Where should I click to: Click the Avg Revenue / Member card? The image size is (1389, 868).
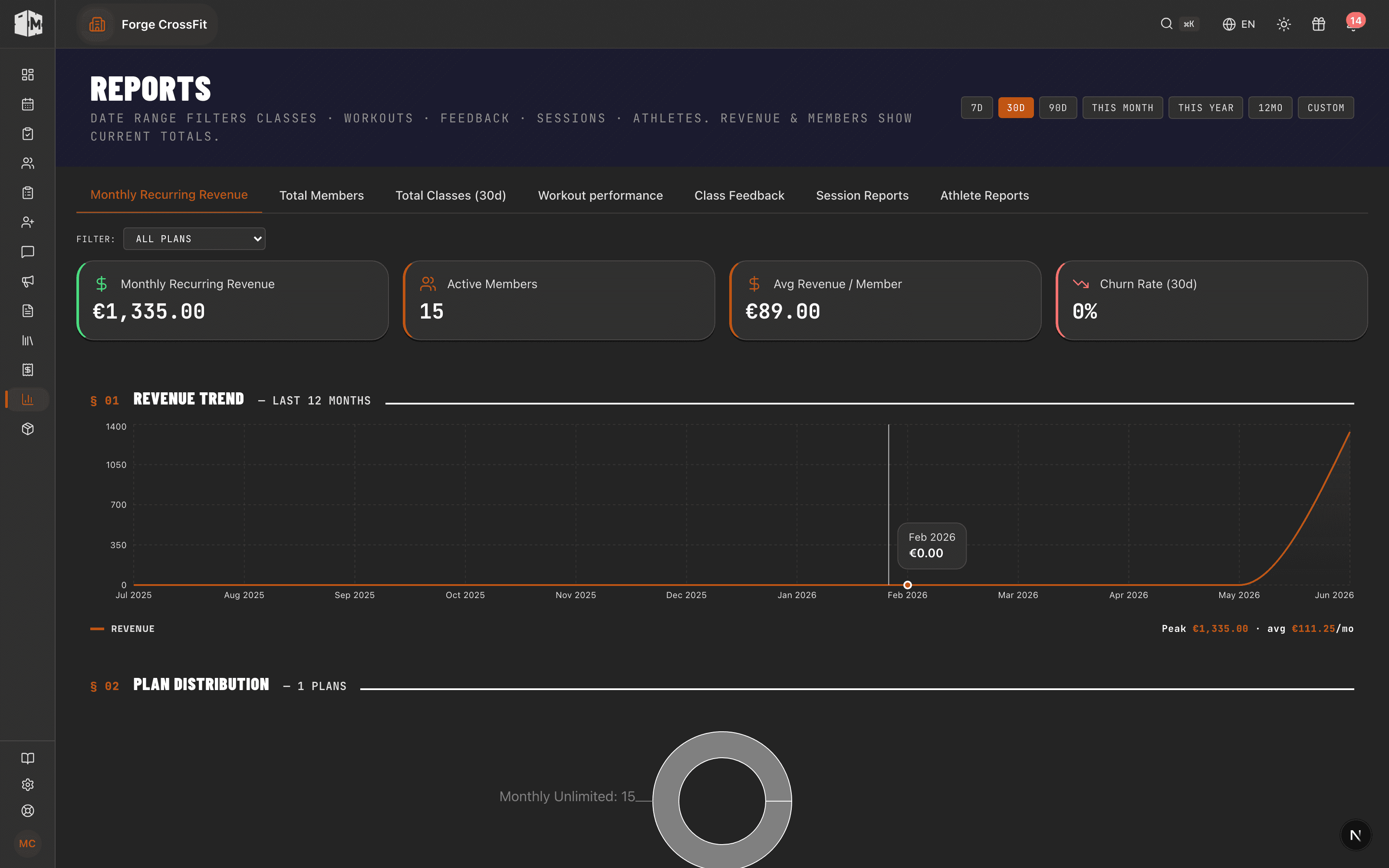click(x=885, y=300)
